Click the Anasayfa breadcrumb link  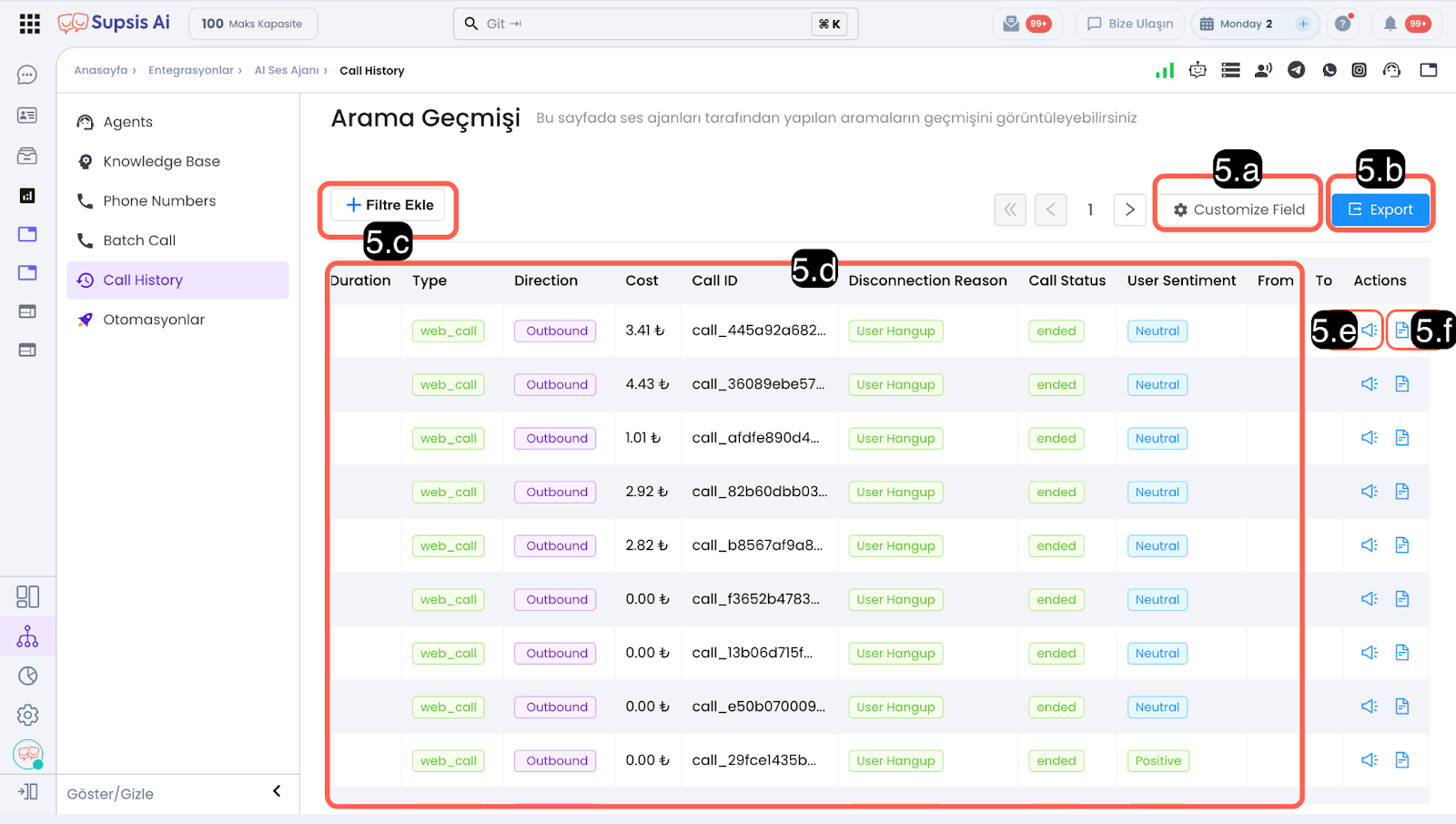[101, 70]
